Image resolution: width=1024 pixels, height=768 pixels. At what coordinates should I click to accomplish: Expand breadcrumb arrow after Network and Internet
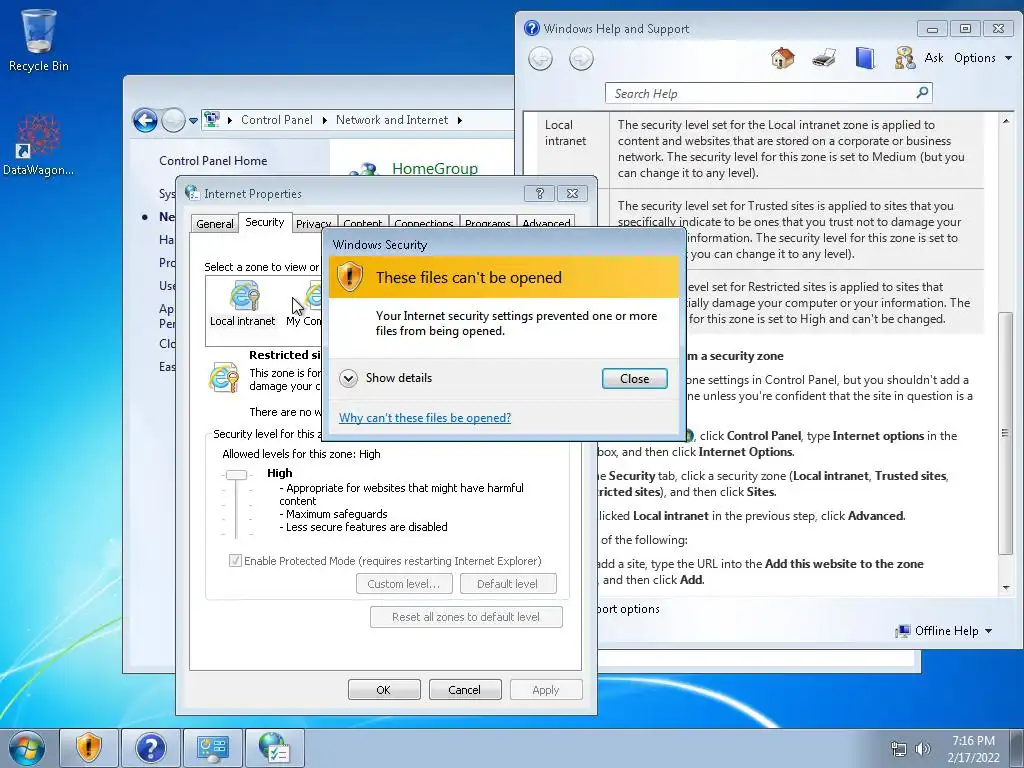tap(460, 120)
